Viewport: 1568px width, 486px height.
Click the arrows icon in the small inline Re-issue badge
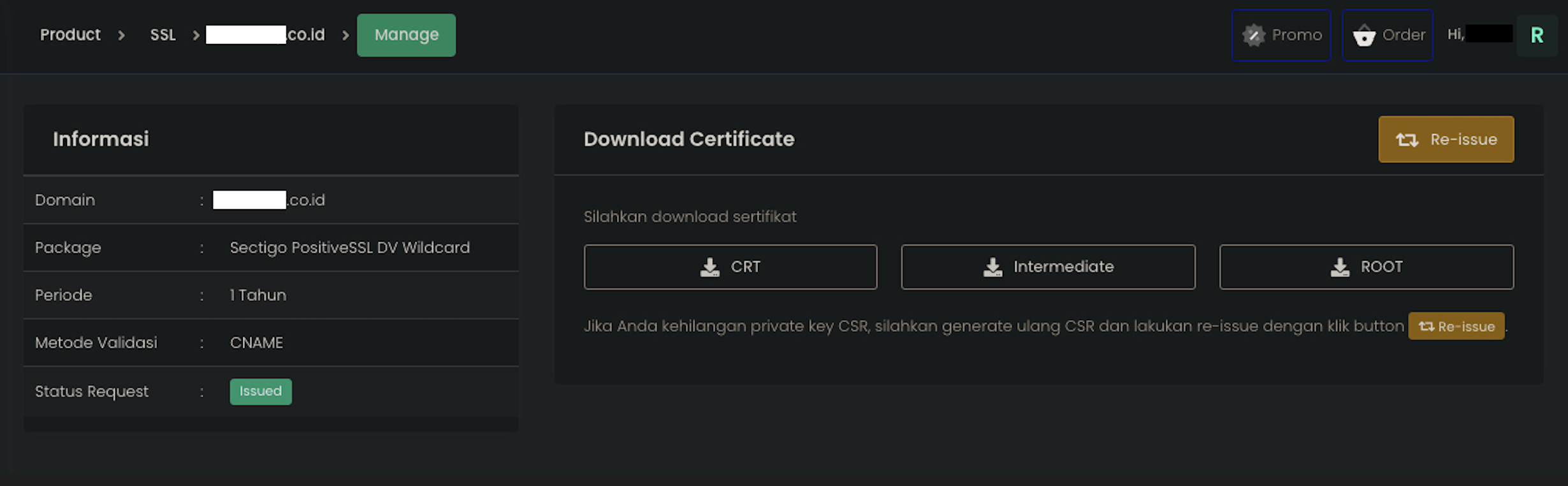pos(1426,327)
